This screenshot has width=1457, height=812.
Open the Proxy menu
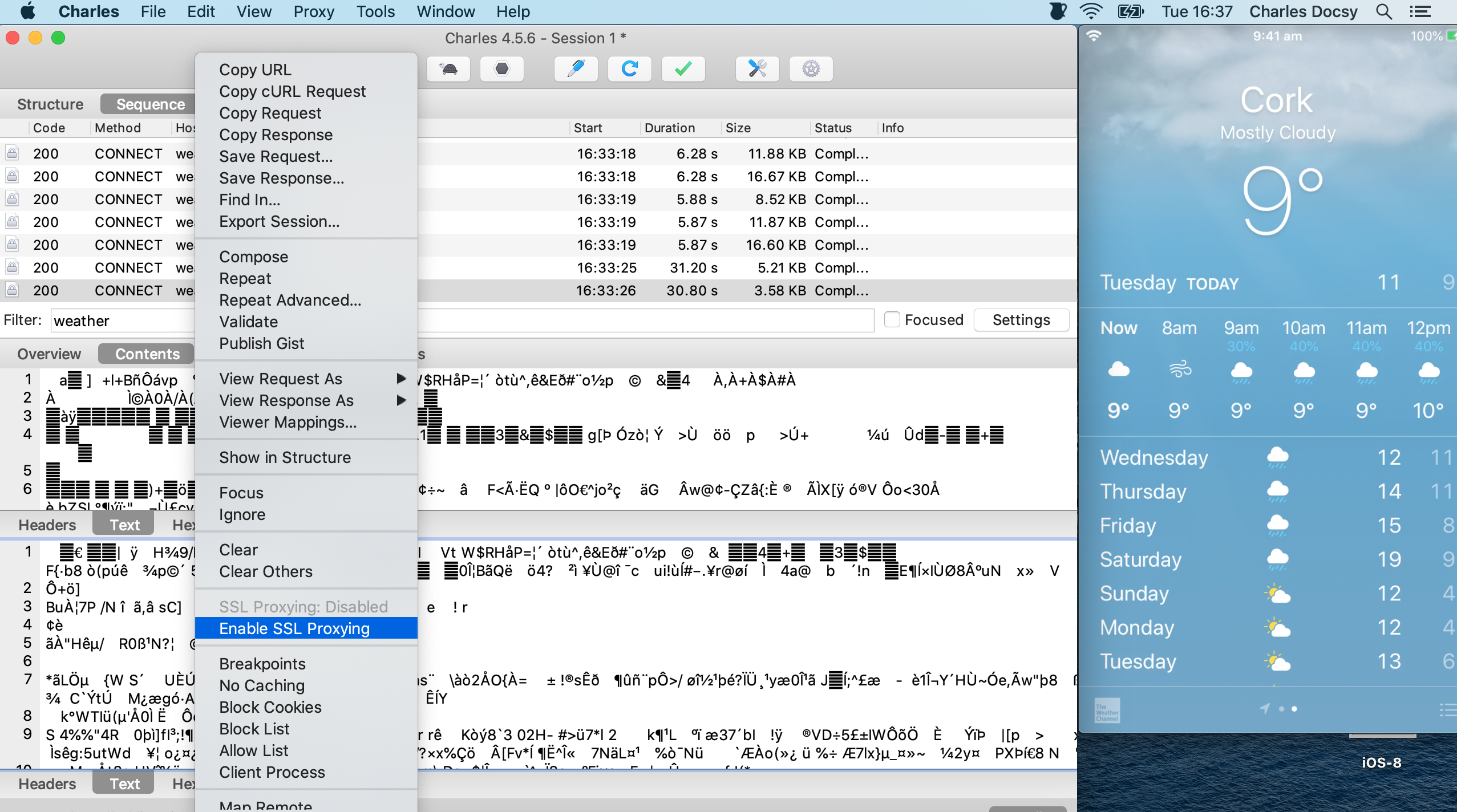tap(313, 11)
